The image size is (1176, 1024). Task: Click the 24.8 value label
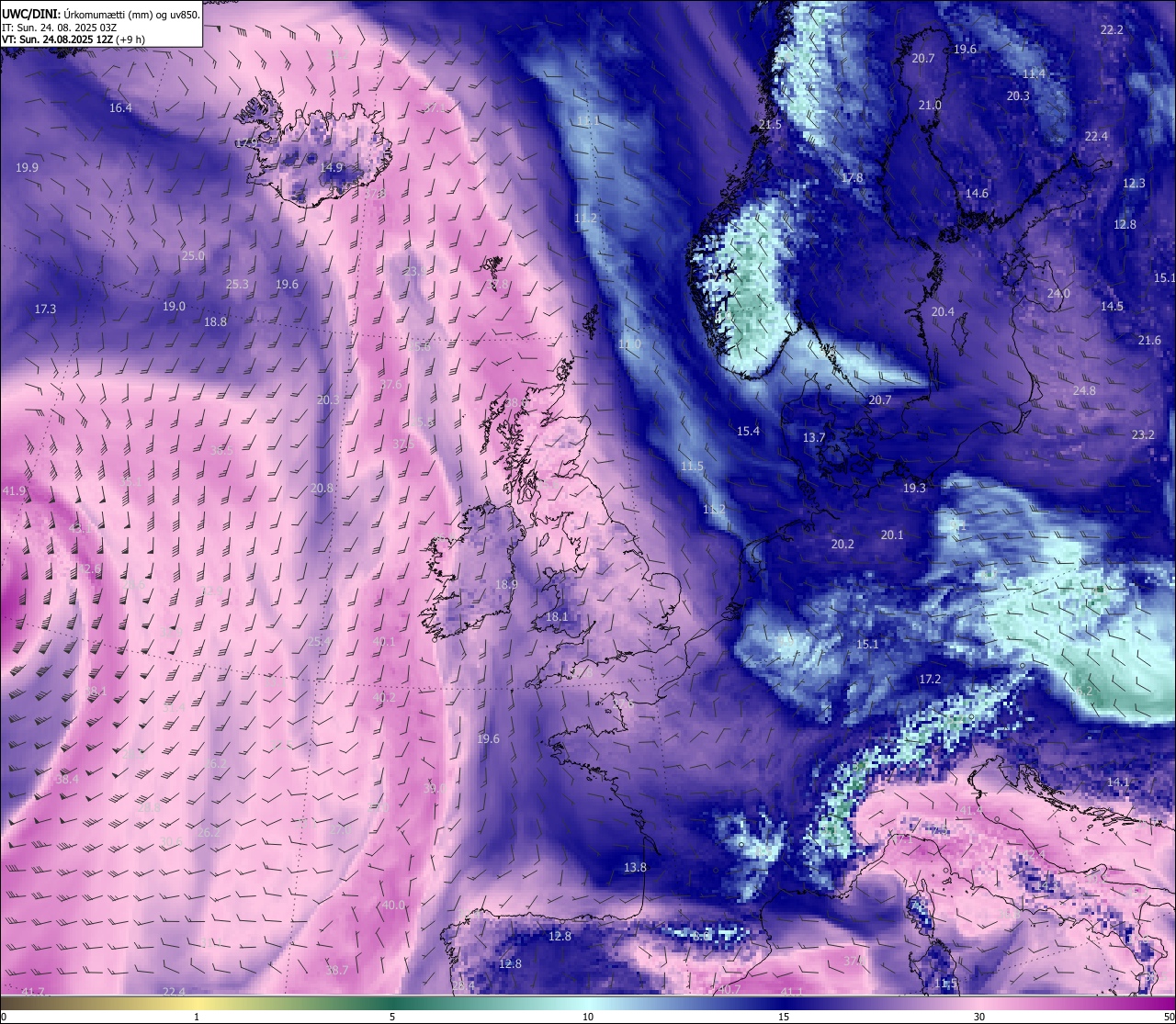1084,391
